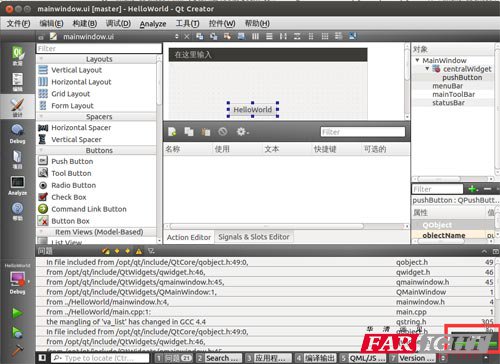Open the Issues pane category filter icon
The width and height of the screenshot is (500, 364).
tap(151, 251)
